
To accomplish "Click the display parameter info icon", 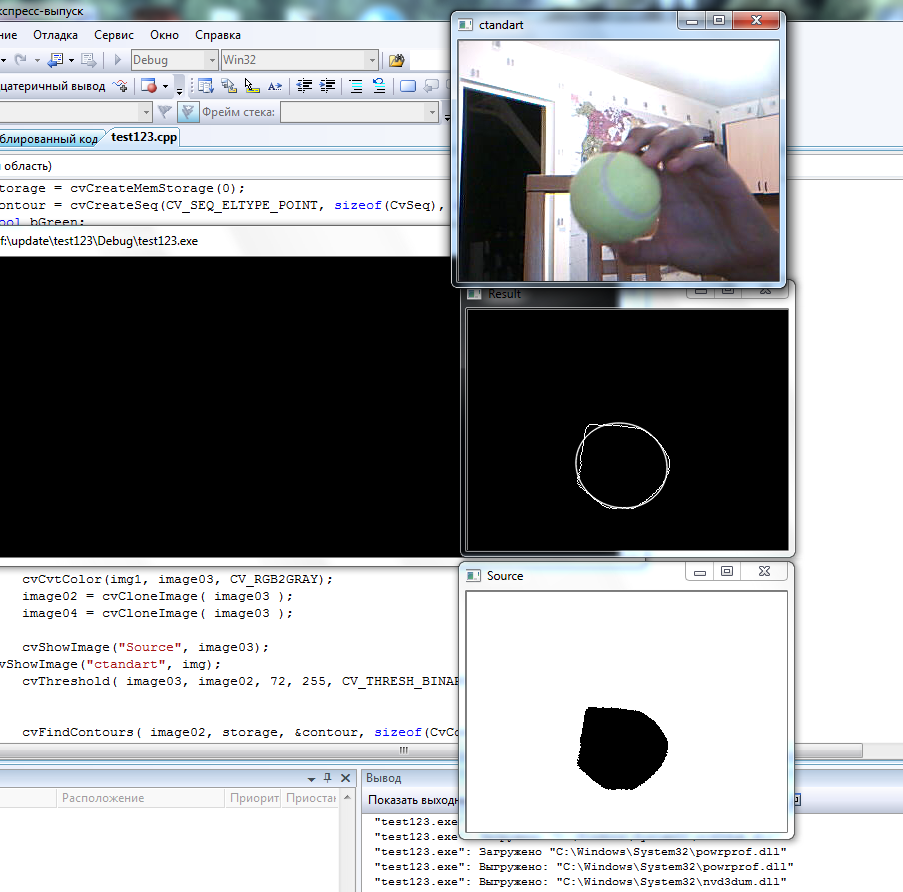I will pyautogui.click(x=229, y=86).
